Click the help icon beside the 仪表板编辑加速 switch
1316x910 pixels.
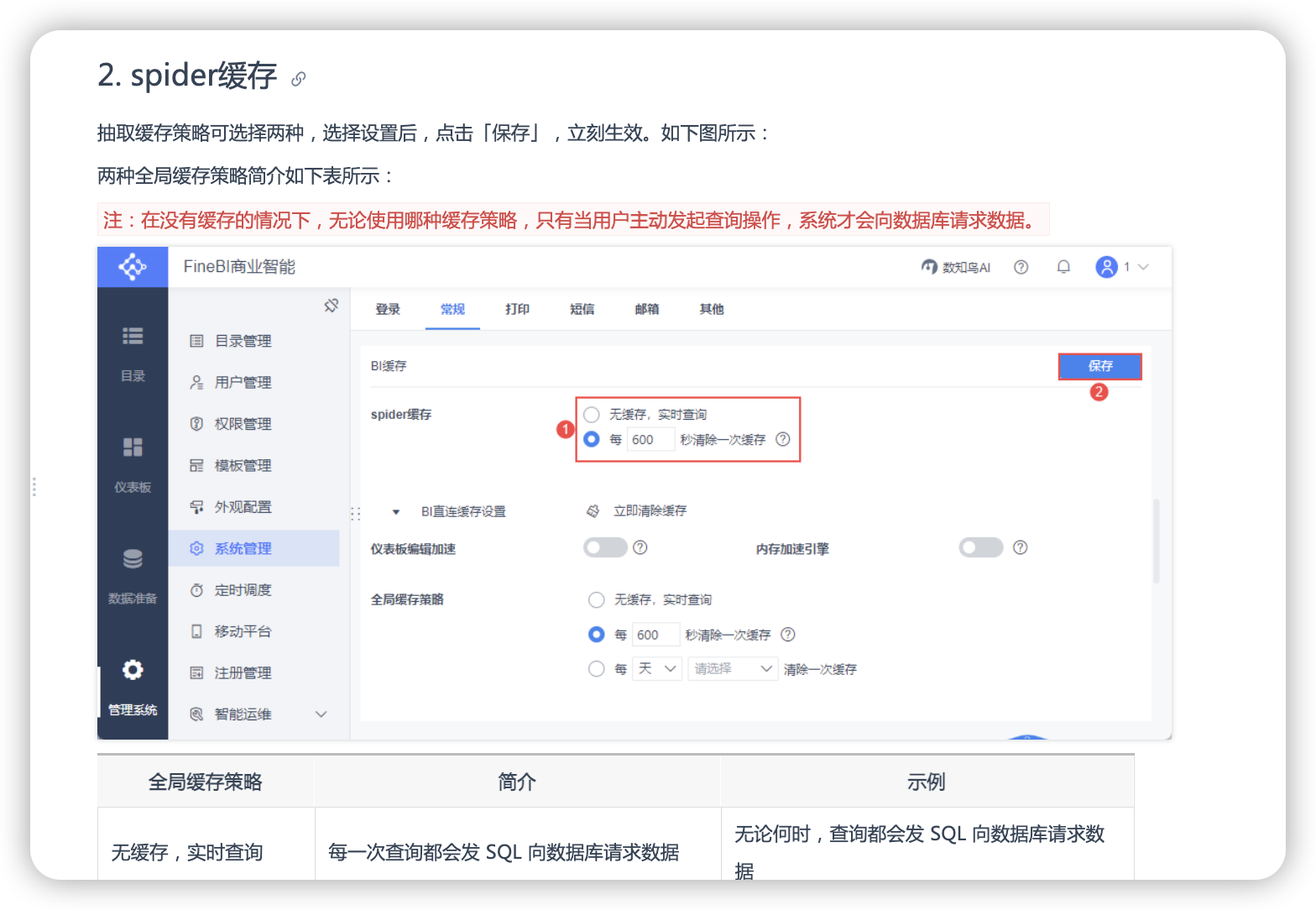(640, 547)
